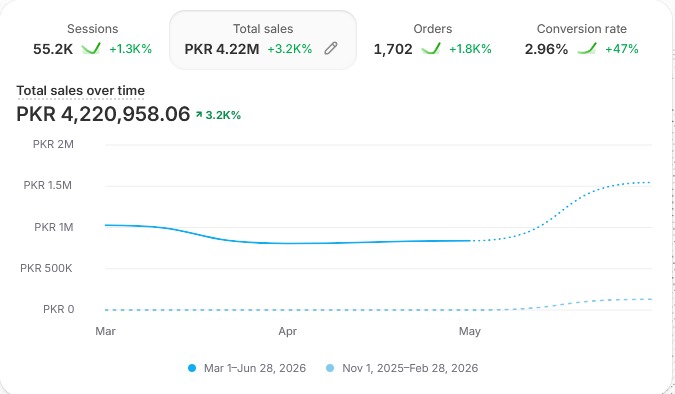This screenshot has width=675, height=394.
Task: Click the Sessions sparkline trend icon
Action: (91, 48)
